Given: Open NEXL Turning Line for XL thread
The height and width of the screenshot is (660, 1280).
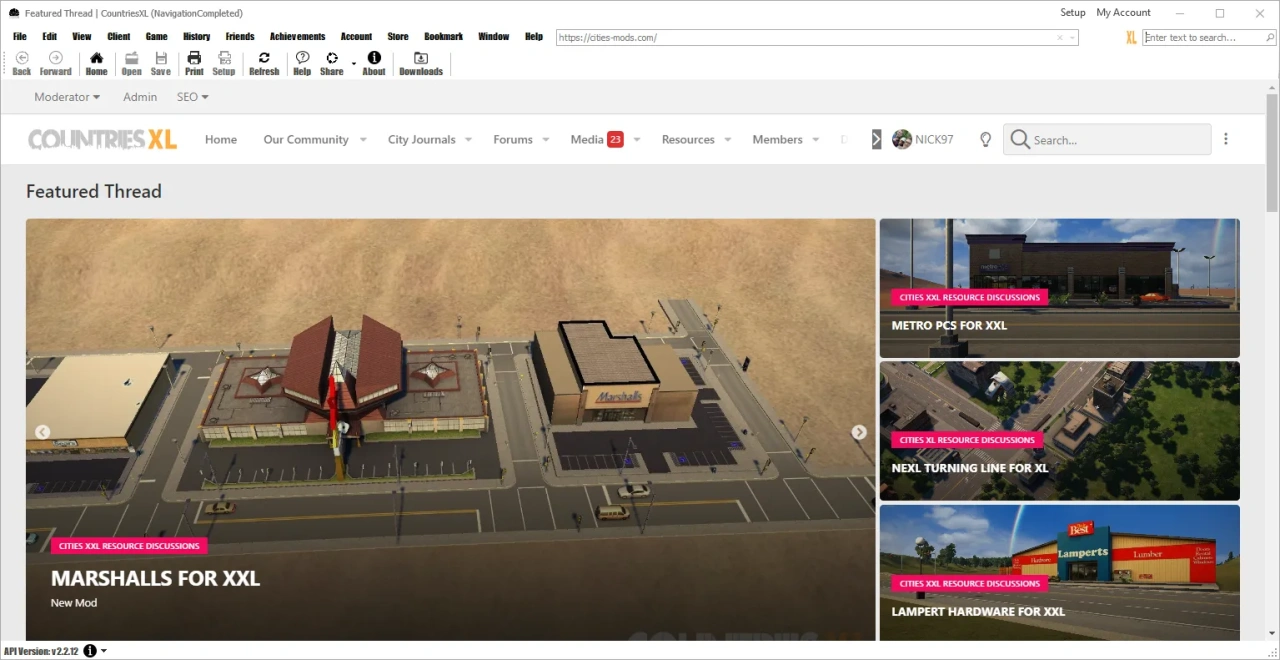Looking at the screenshot, I should [970, 468].
